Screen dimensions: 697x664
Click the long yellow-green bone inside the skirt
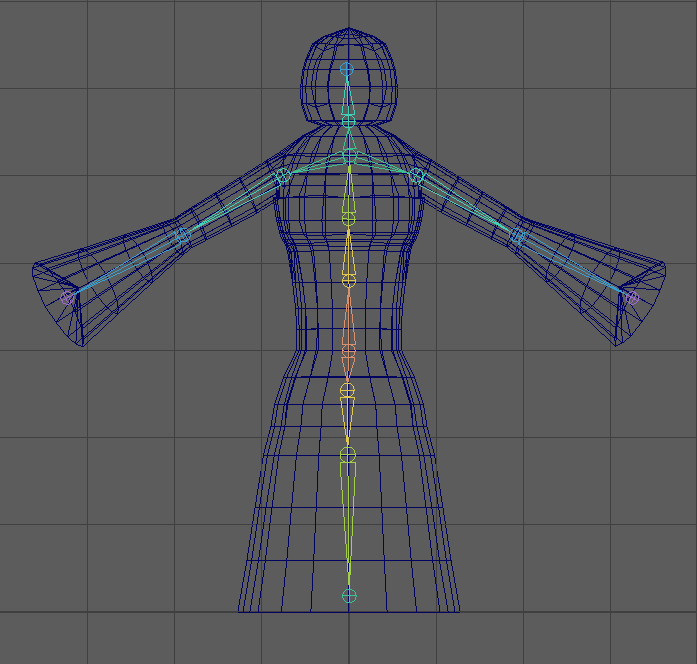coord(348,520)
